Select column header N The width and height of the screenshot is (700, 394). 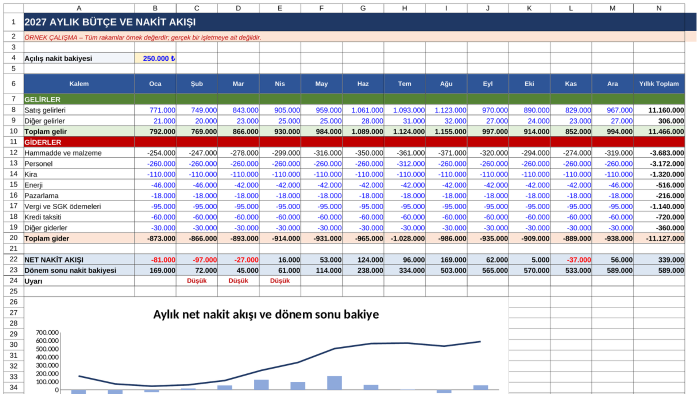tap(659, 8)
